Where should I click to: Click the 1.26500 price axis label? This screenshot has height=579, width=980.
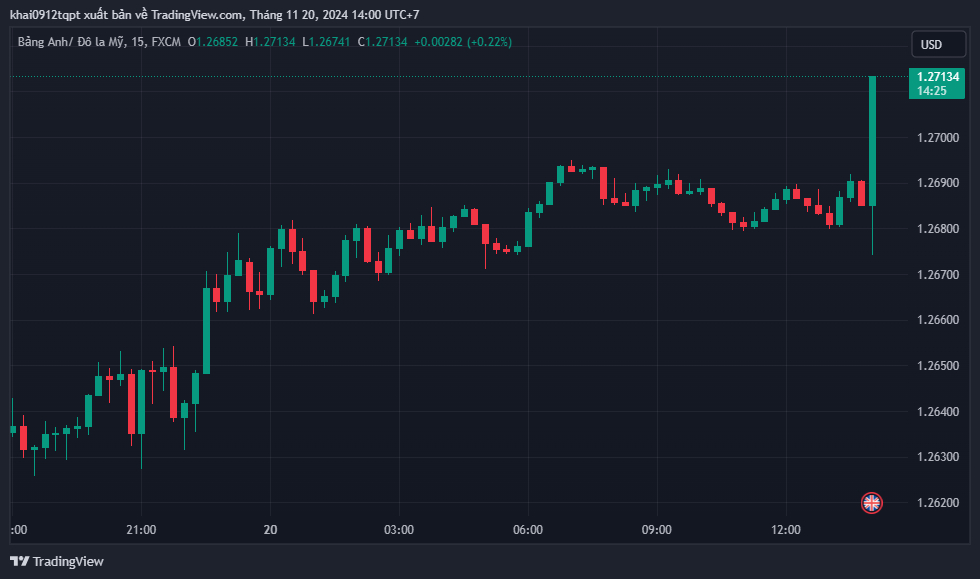pos(938,366)
